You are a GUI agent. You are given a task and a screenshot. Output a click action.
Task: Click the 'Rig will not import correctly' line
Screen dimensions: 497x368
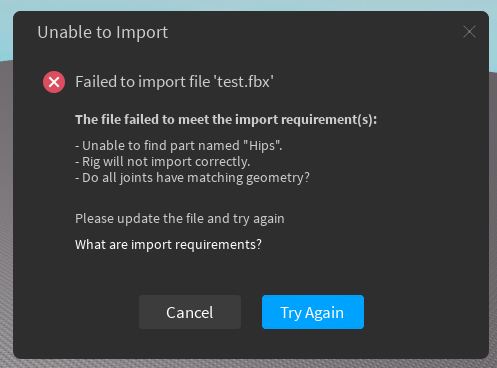tap(163, 162)
